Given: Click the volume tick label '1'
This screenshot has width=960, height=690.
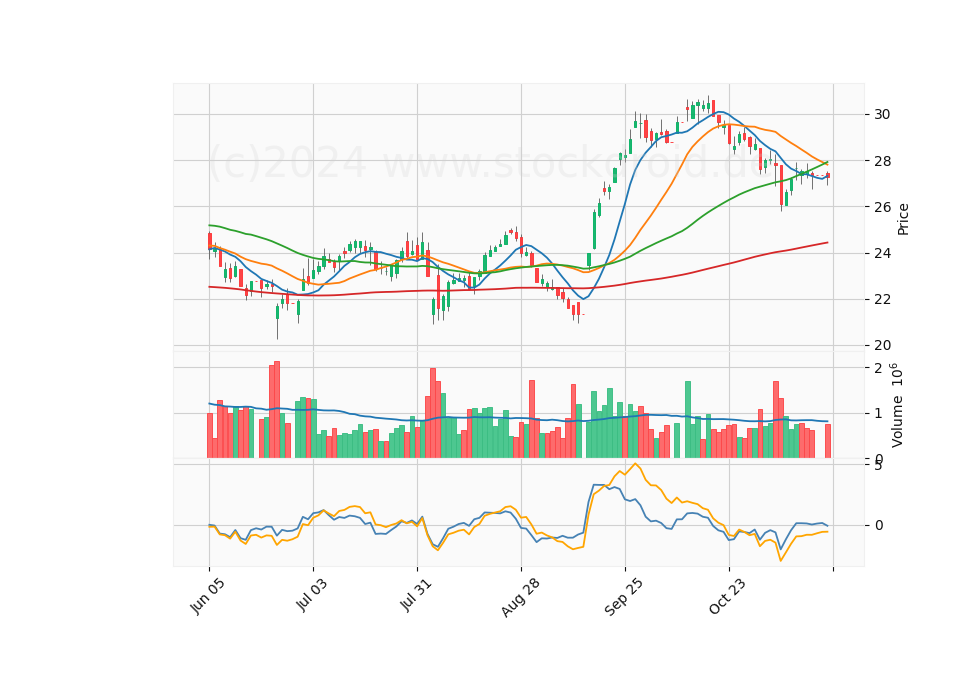Looking at the screenshot, I should (x=878, y=414).
